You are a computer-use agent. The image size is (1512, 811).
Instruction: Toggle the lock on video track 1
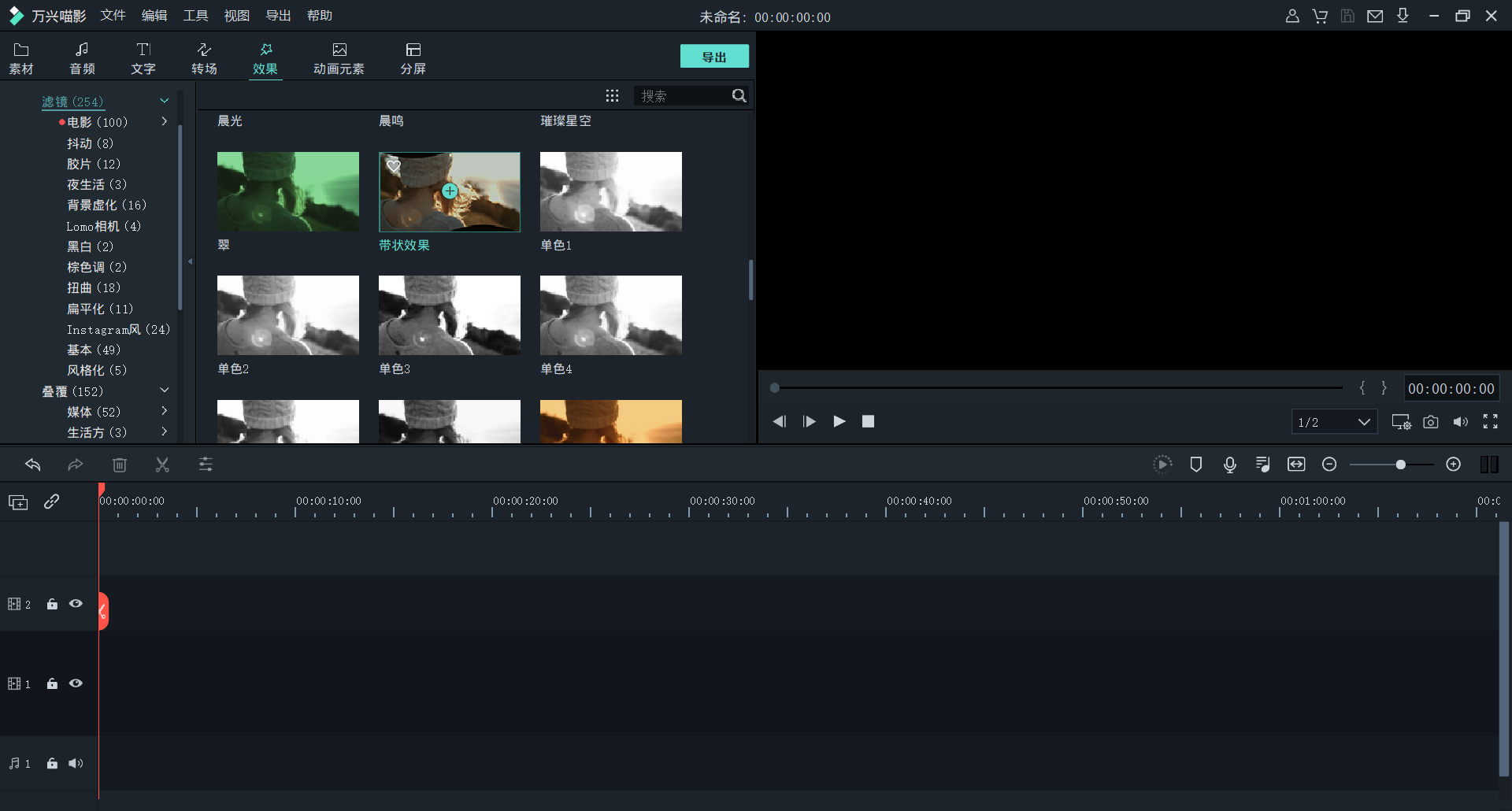coord(52,683)
